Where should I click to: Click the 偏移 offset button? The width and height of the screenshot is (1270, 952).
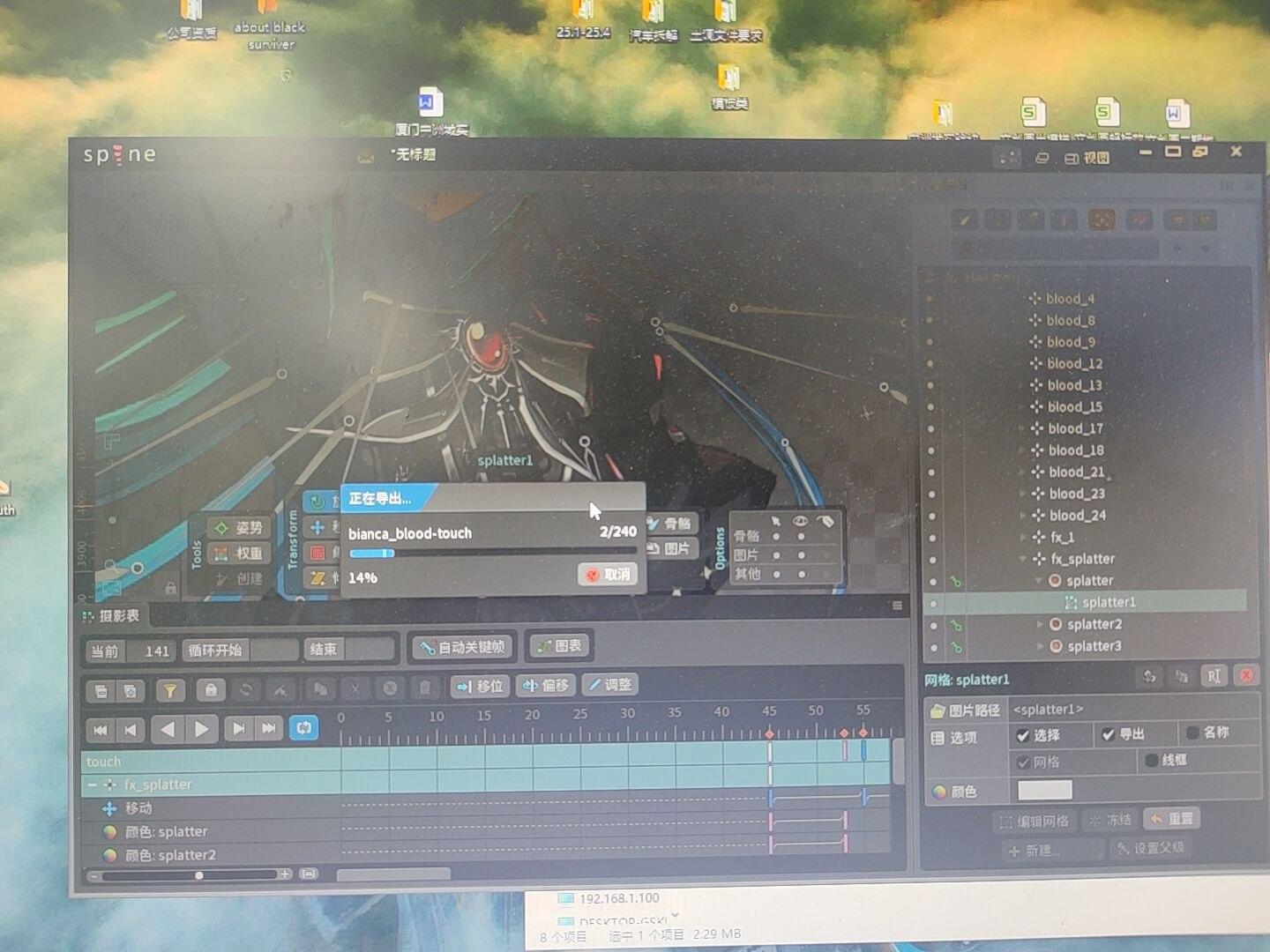(x=546, y=685)
